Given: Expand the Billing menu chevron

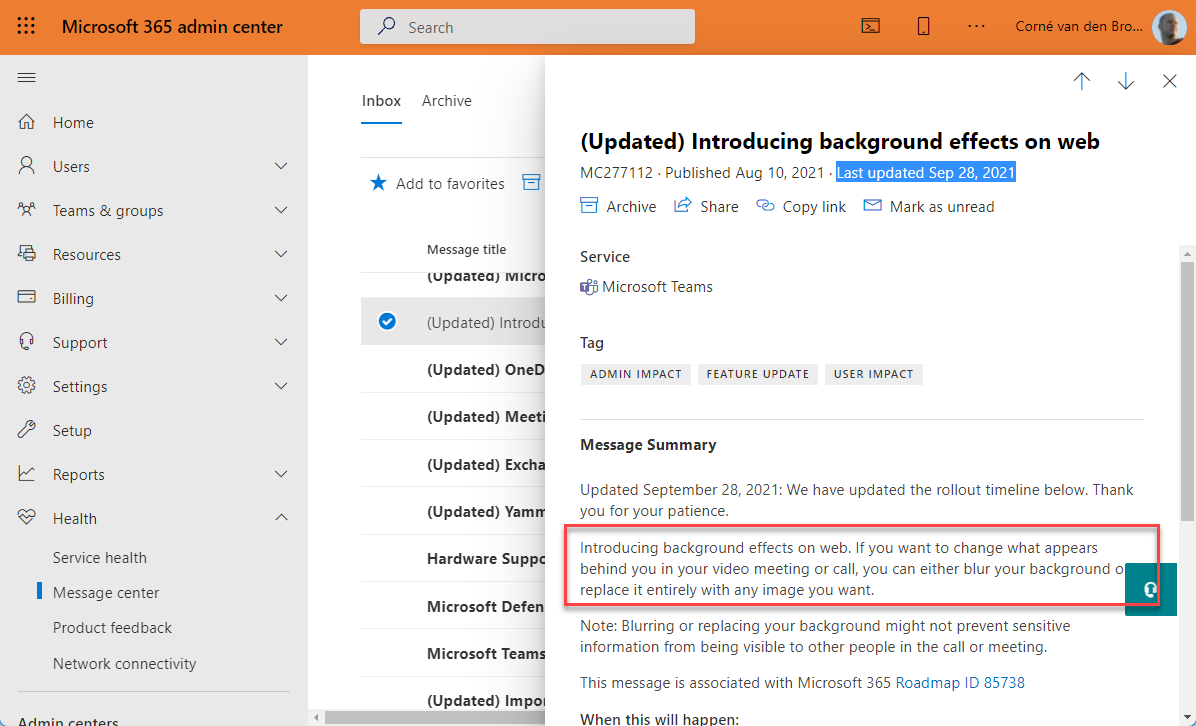Looking at the screenshot, I should pyautogui.click(x=281, y=298).
